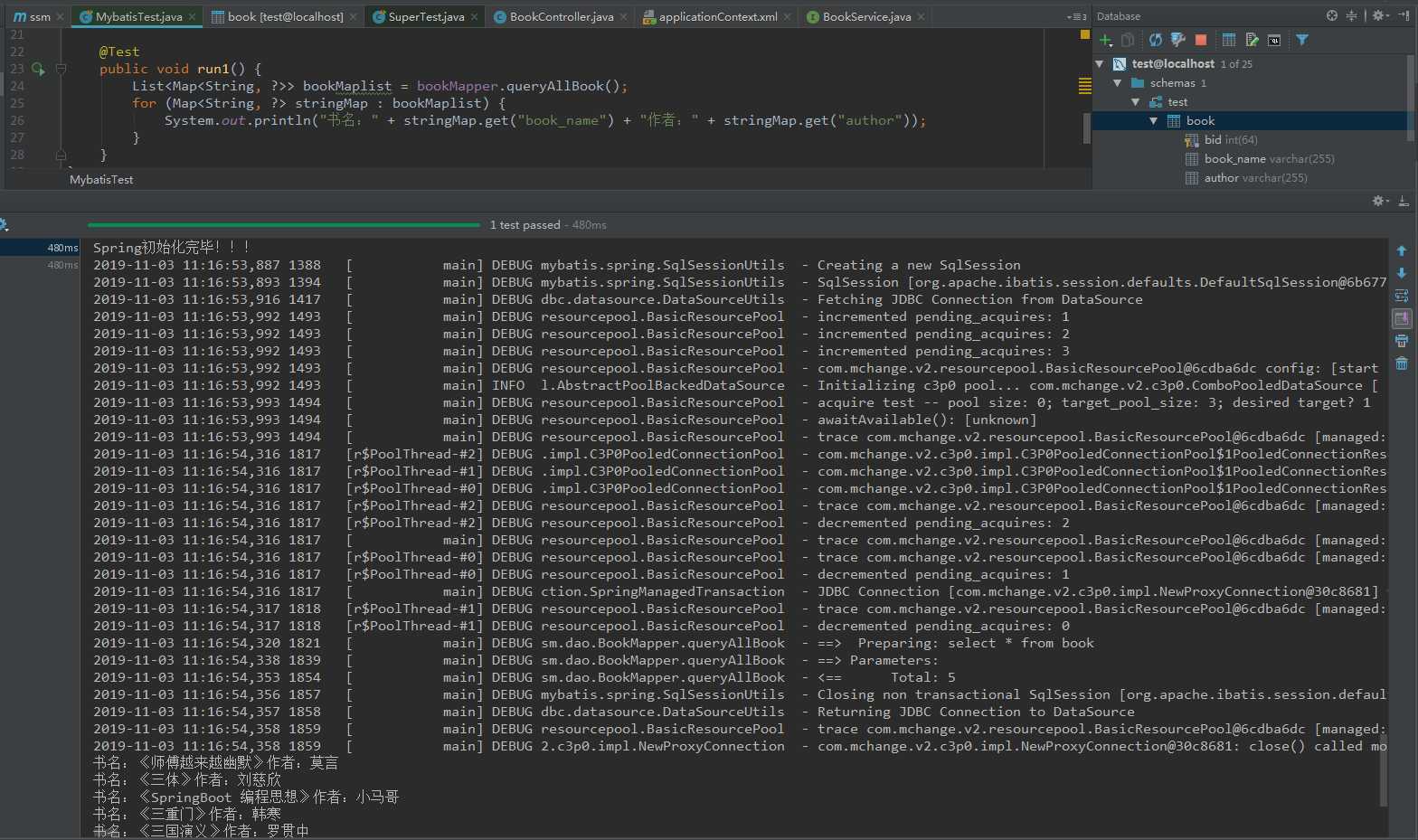Click the scroll-from-editor target icon in the Database header
1418x840 pixels.
coord(1332,15)
